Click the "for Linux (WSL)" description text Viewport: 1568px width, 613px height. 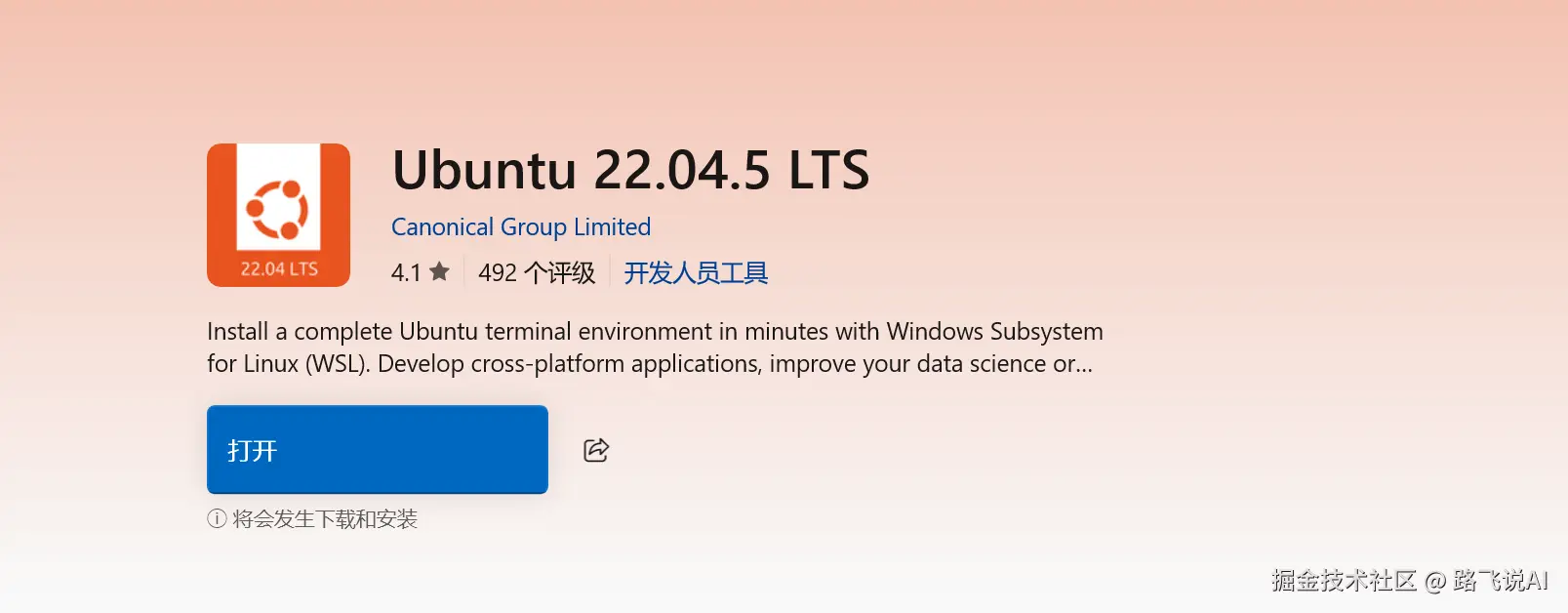[288, 364]
